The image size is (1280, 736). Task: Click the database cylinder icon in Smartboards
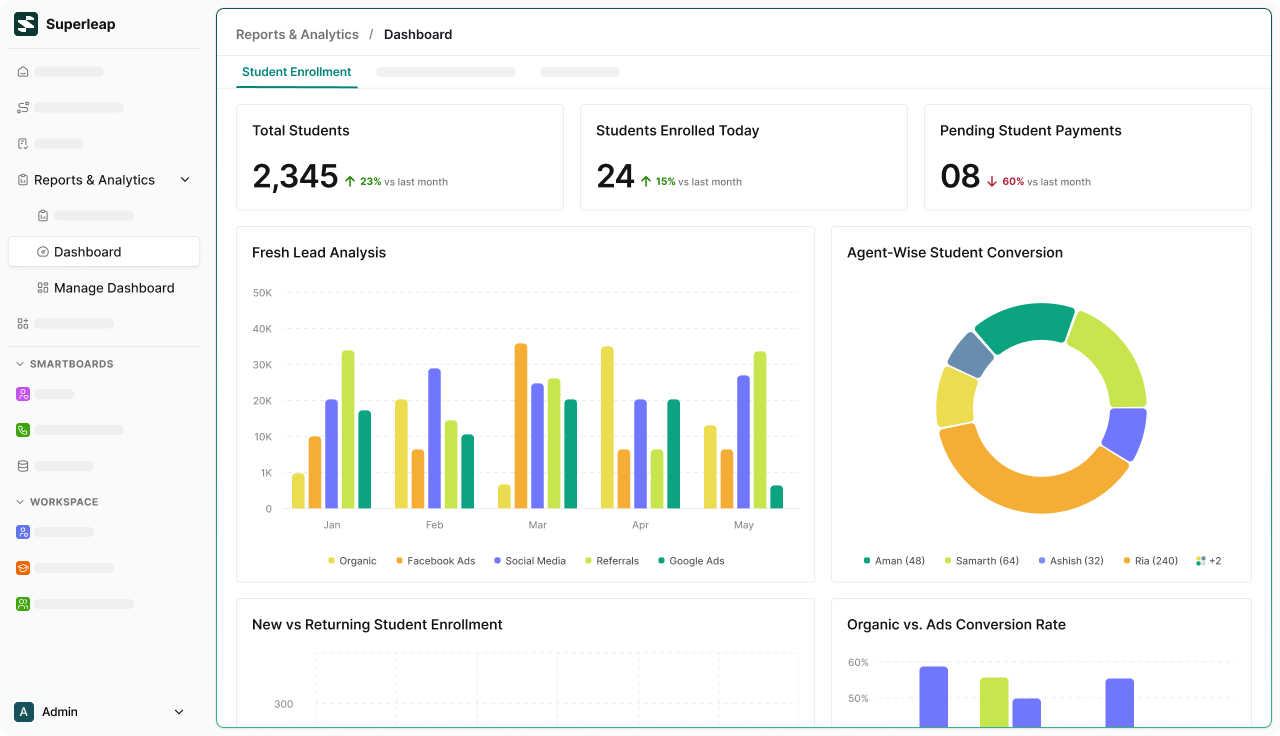23,466
